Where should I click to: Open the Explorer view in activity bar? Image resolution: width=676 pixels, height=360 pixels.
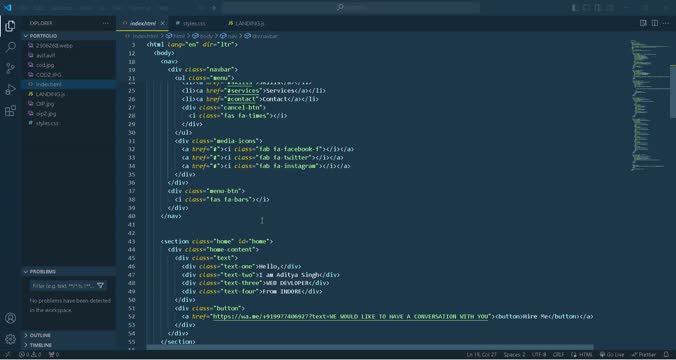pyautogui.click(x=10, y=26)
